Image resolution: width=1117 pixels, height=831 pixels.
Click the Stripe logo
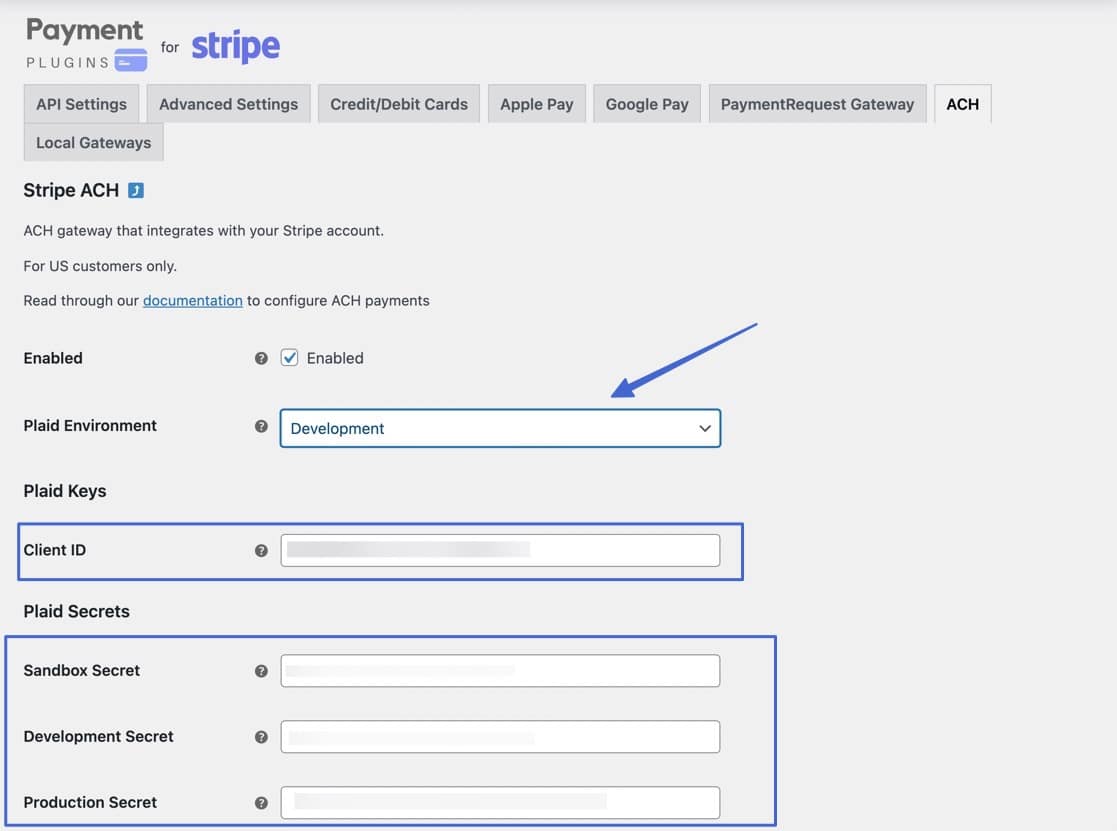coord(236,46)
